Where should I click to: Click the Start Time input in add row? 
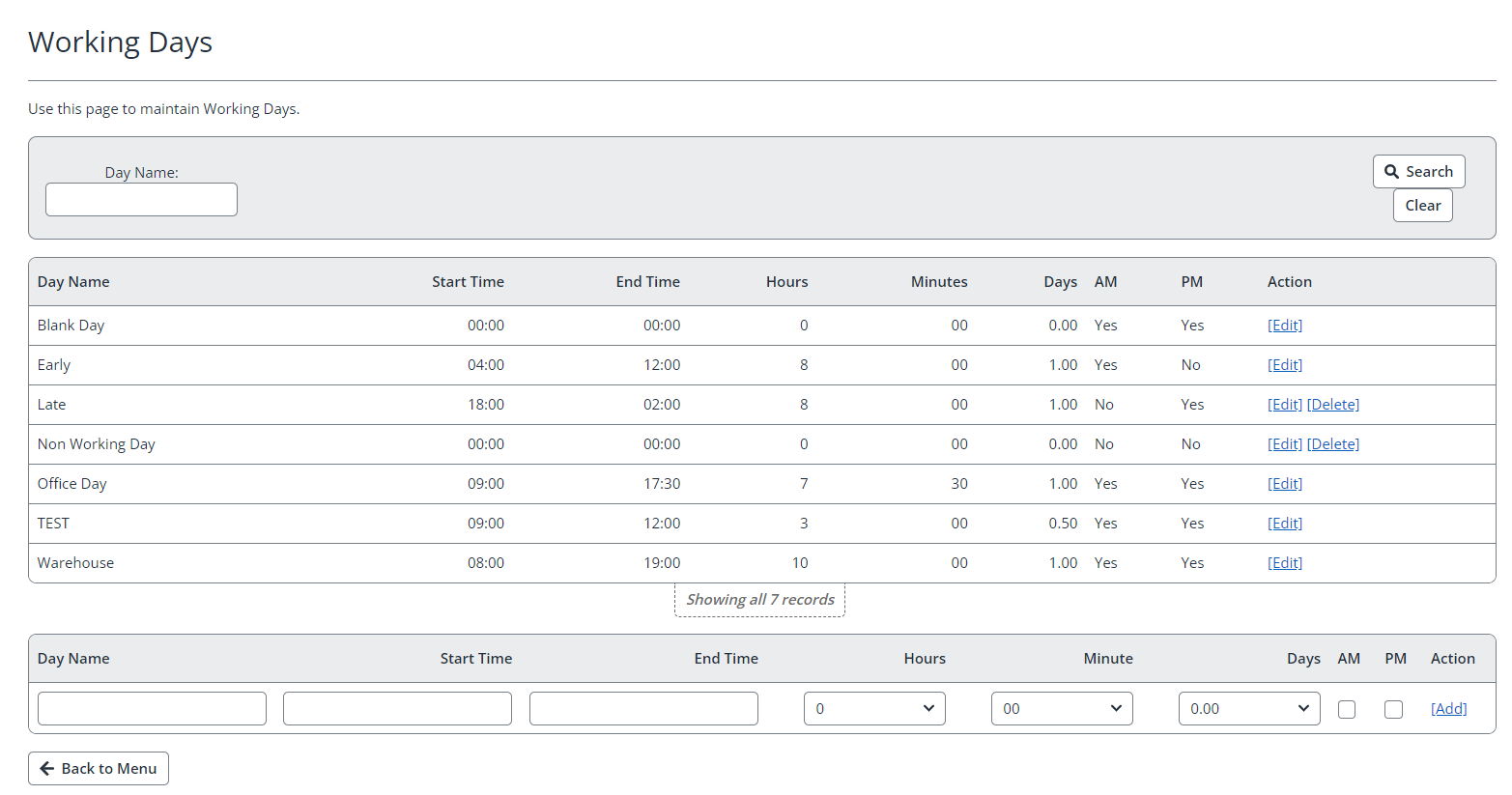pos(397,709)
